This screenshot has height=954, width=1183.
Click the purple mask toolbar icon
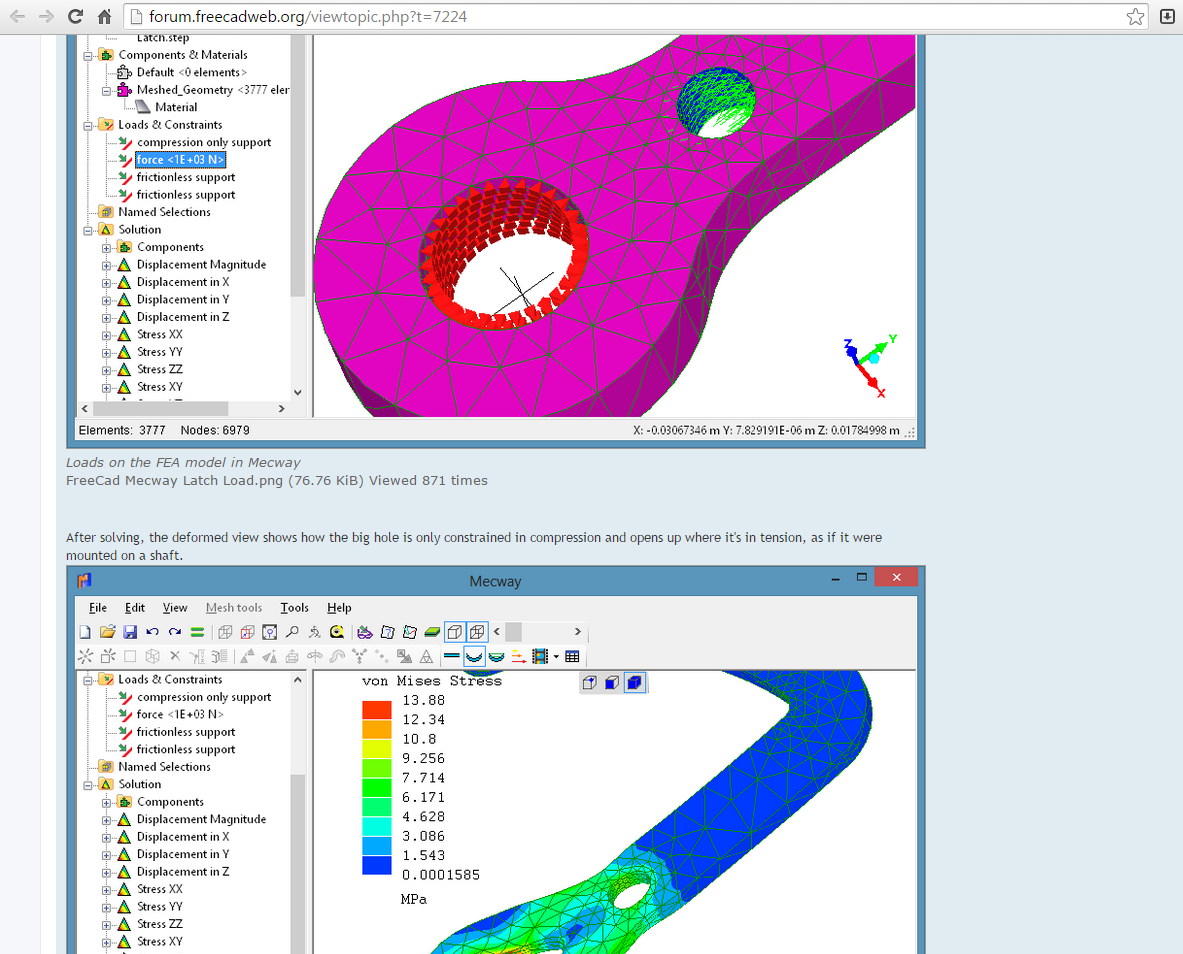[x=365, y=632]
